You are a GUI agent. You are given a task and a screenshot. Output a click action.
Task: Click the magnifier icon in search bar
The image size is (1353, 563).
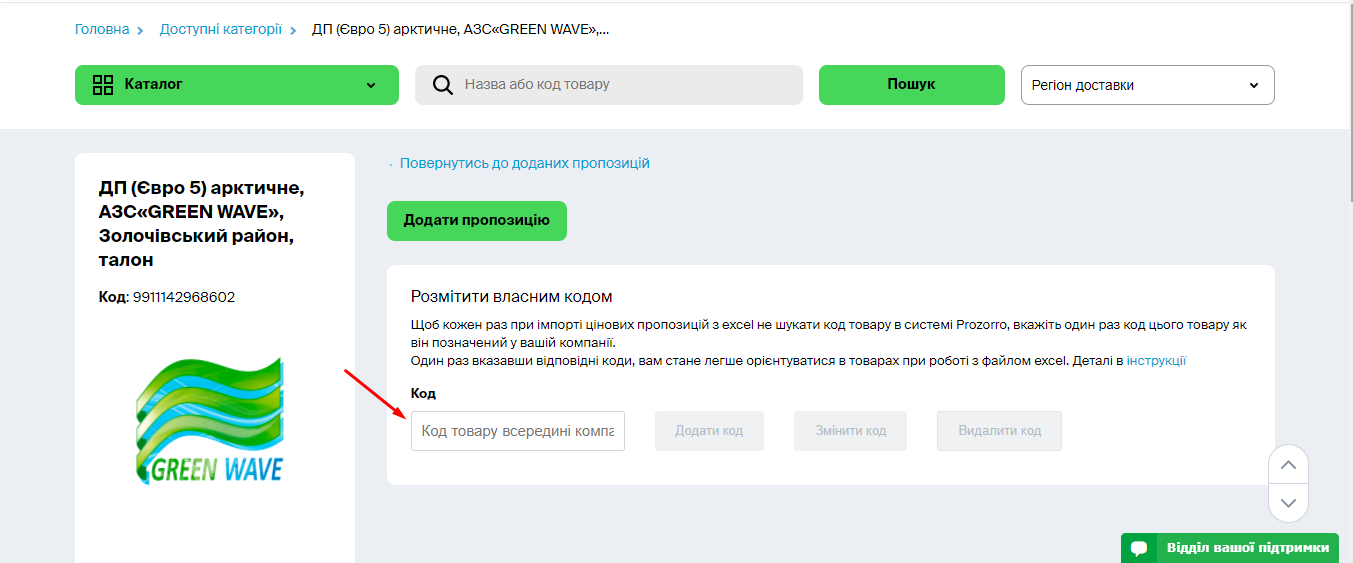coord(443,85)
